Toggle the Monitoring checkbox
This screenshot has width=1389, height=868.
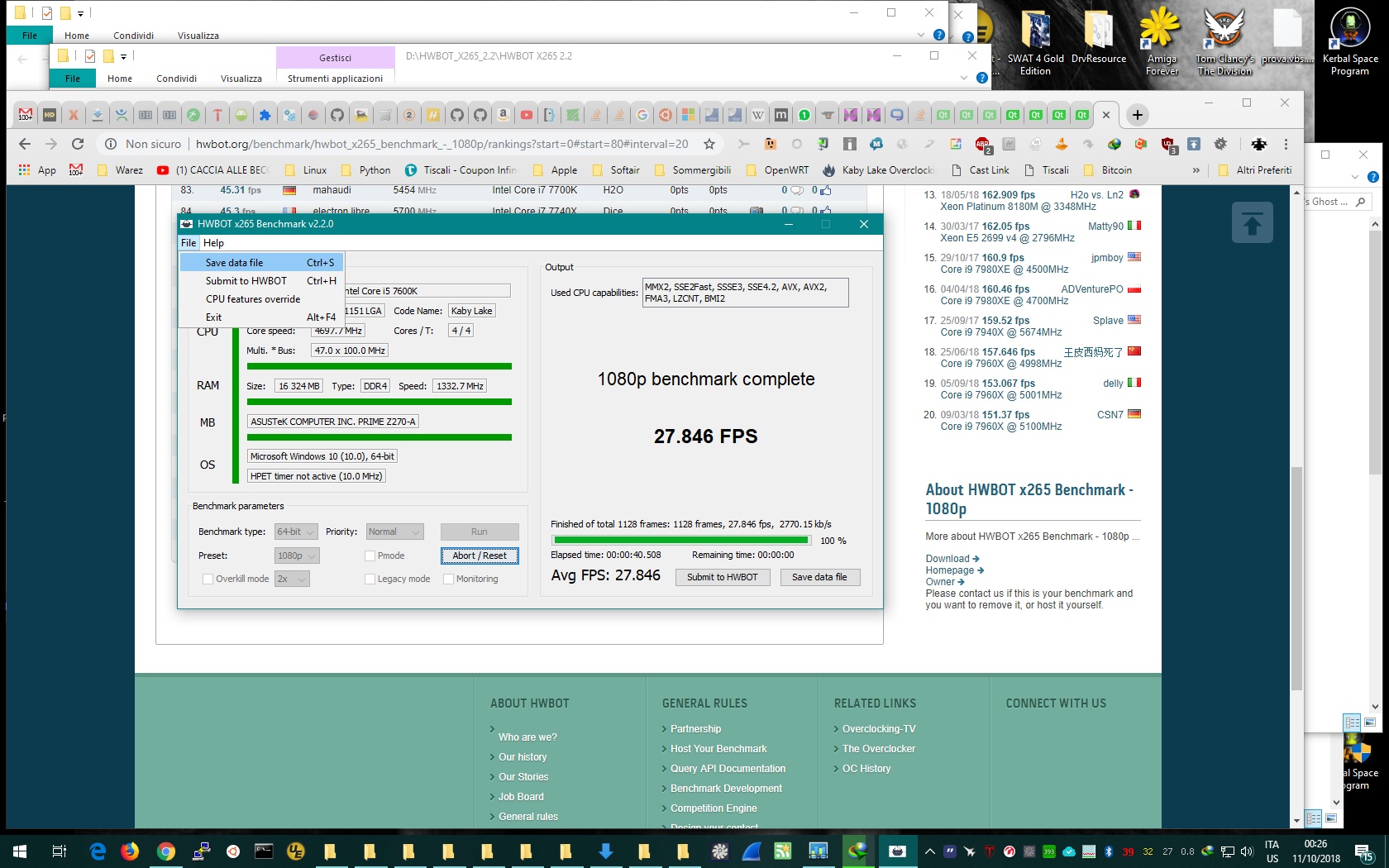pos(449,579)
